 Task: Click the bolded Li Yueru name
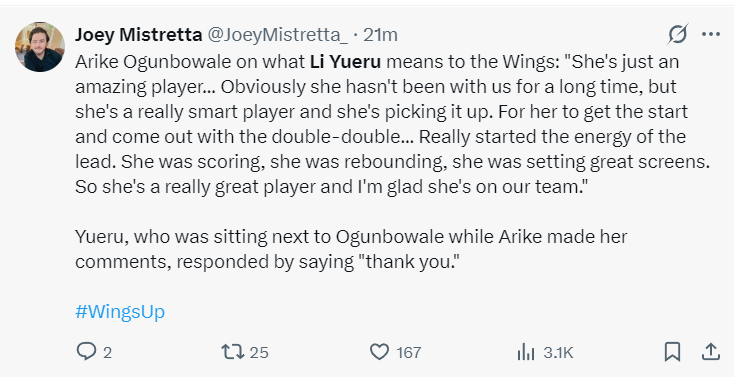[345, 62]
